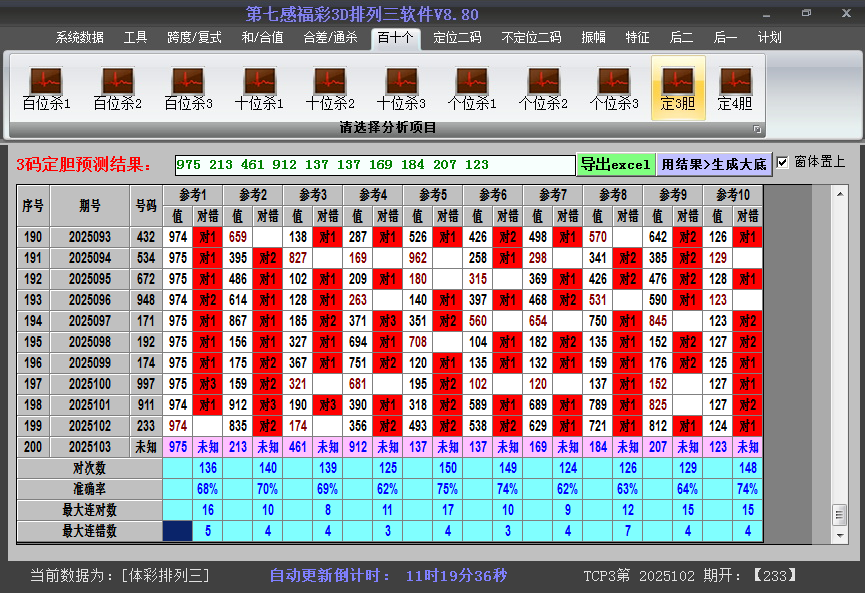This screenshot has height=593, width=865.
Task: Open the 工具 menu
Action: [135, 38]
